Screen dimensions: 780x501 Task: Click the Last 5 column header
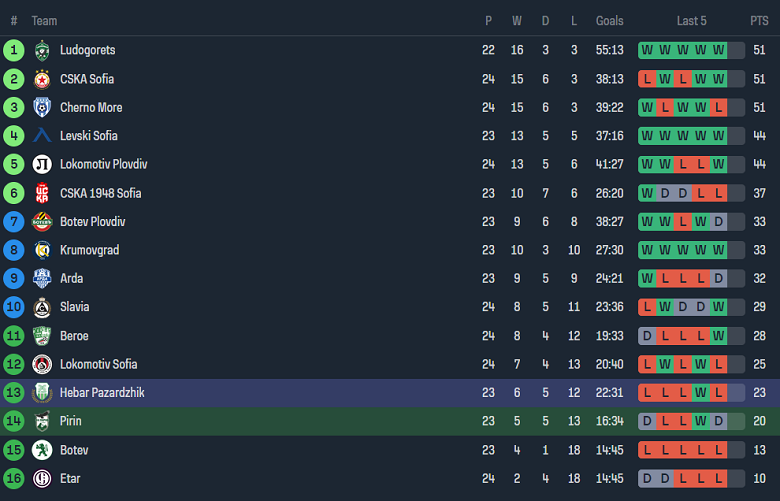pyautogui.click(x=692, y=20)
